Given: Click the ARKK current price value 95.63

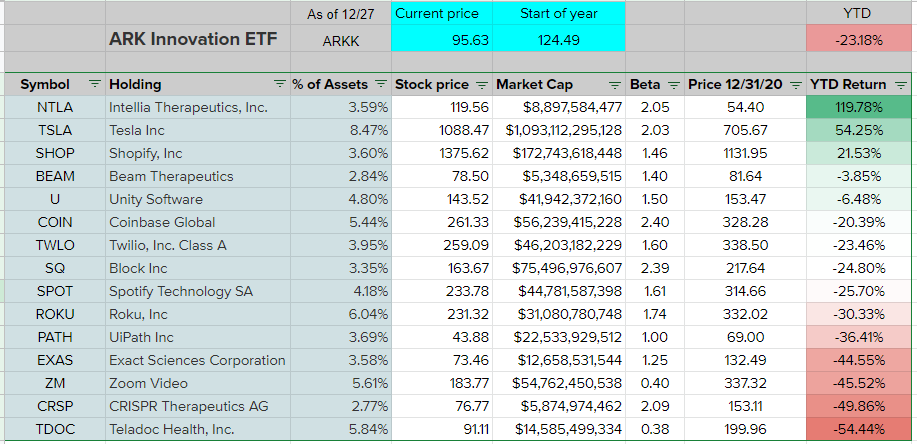Looking at the screenshot, I should point(437,41).
